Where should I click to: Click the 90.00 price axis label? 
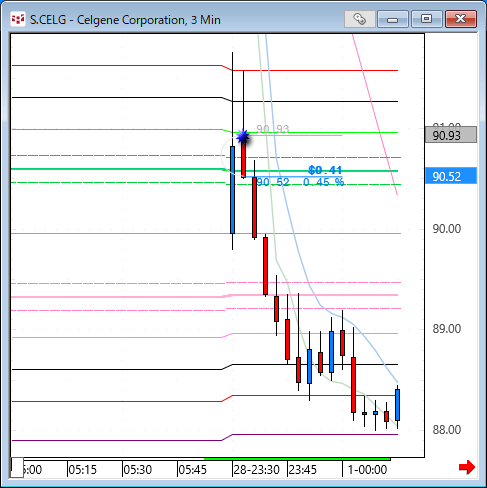(x=447, y=229)
